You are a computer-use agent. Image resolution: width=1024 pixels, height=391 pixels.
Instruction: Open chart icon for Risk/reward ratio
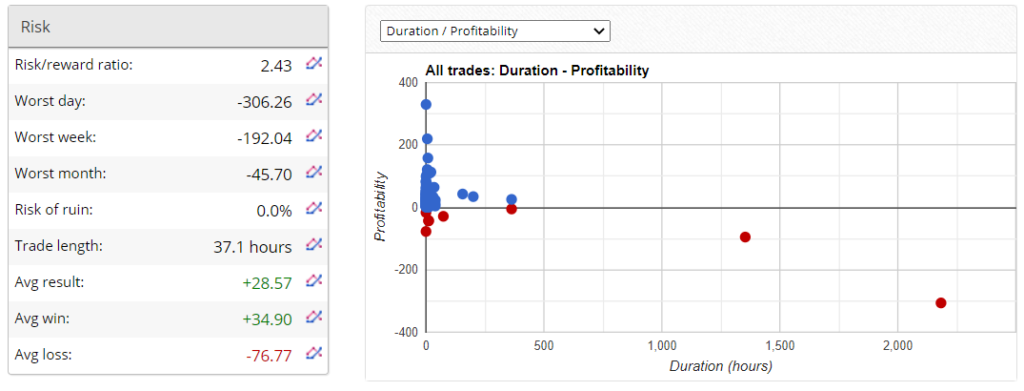tap(314, 64)
